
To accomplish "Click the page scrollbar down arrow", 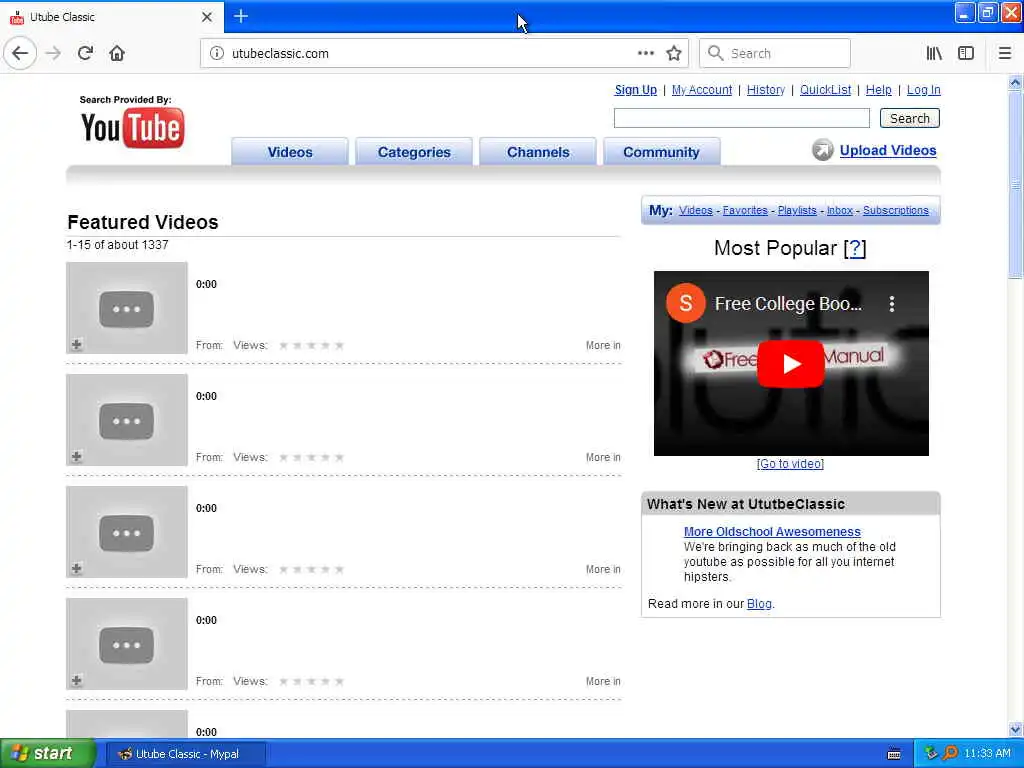I will click(x=1015, y=729).
